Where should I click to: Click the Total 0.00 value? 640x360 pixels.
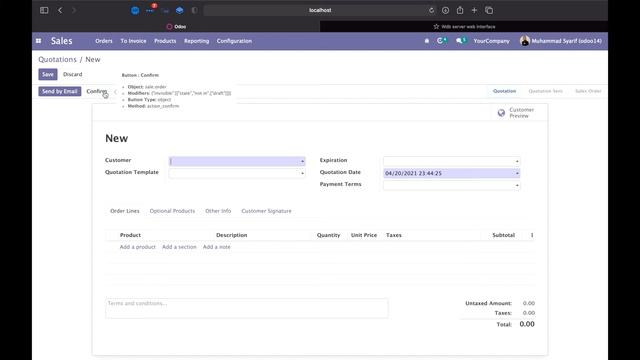tap(527, 324)
